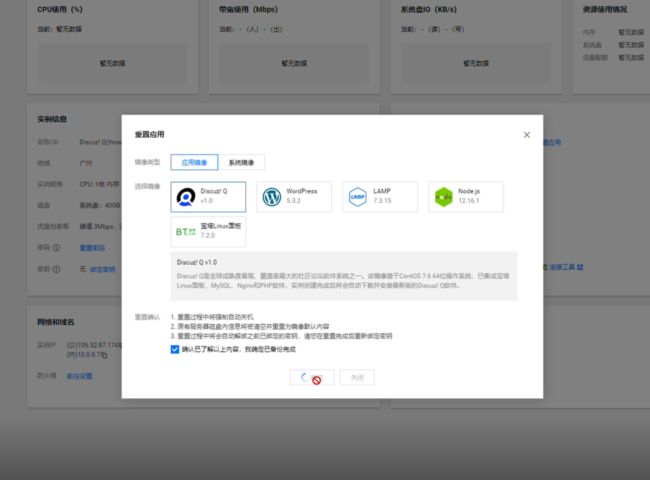Image resolution: width=650 pixels, height=480 pixels.
Task: Click the 网络和域名 section heading
Action: (x=56, y=322)
